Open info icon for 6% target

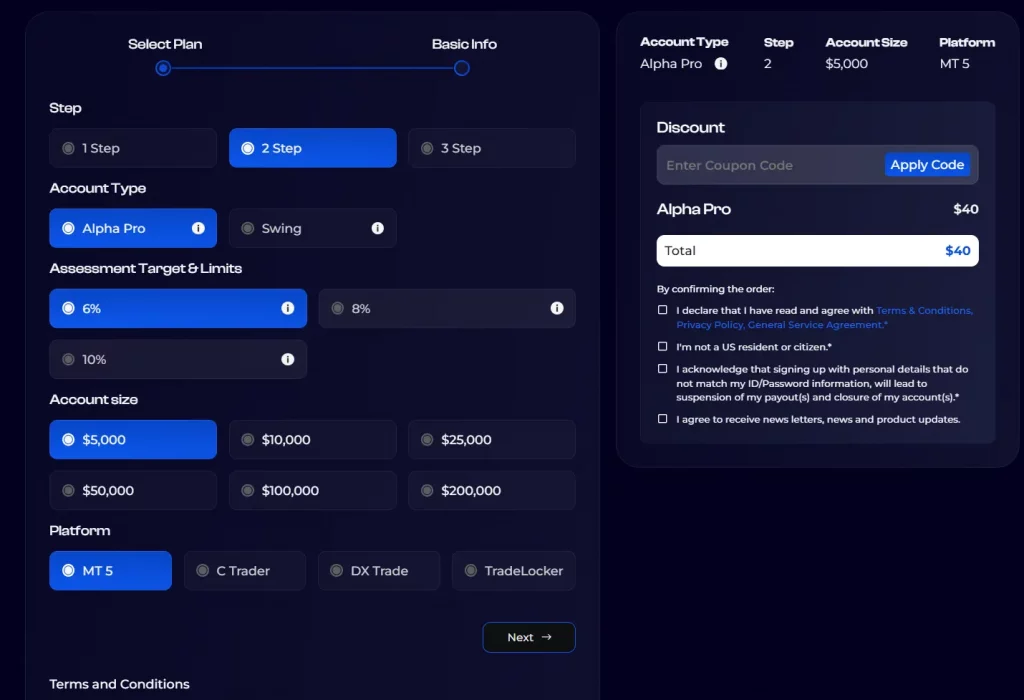point(288,308)
